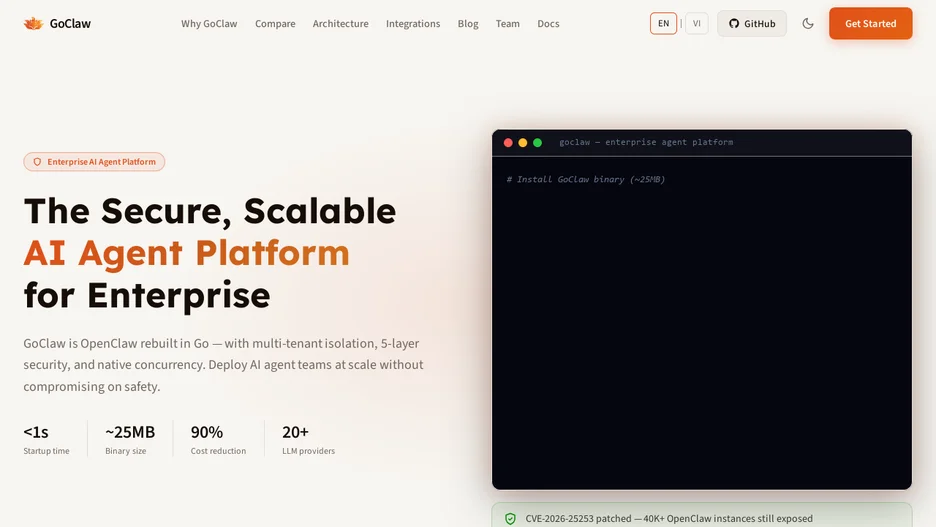Open the Integrations nav link

coord(413,24)
